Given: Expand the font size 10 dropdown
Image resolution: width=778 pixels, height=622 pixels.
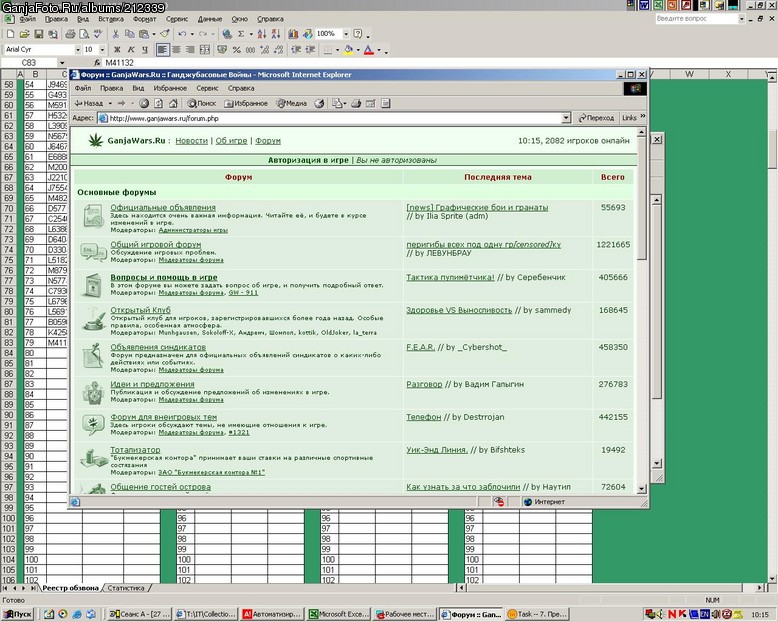Looking at the screenshot, I should [x=102, y=50].
